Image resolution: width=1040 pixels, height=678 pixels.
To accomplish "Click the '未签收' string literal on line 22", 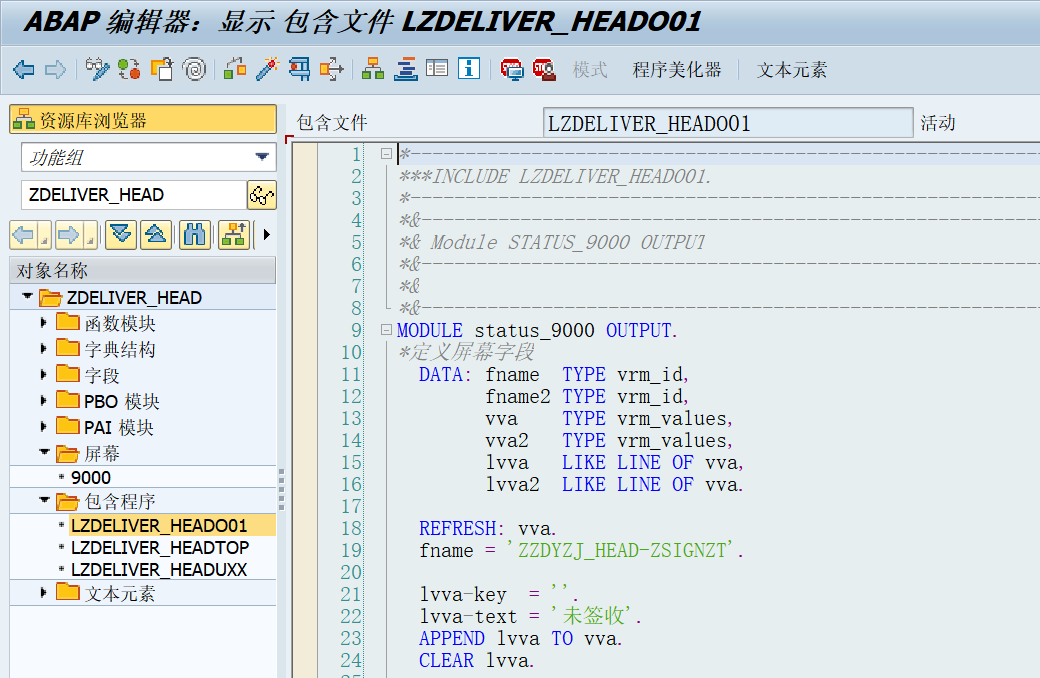I will click(594, 616).
